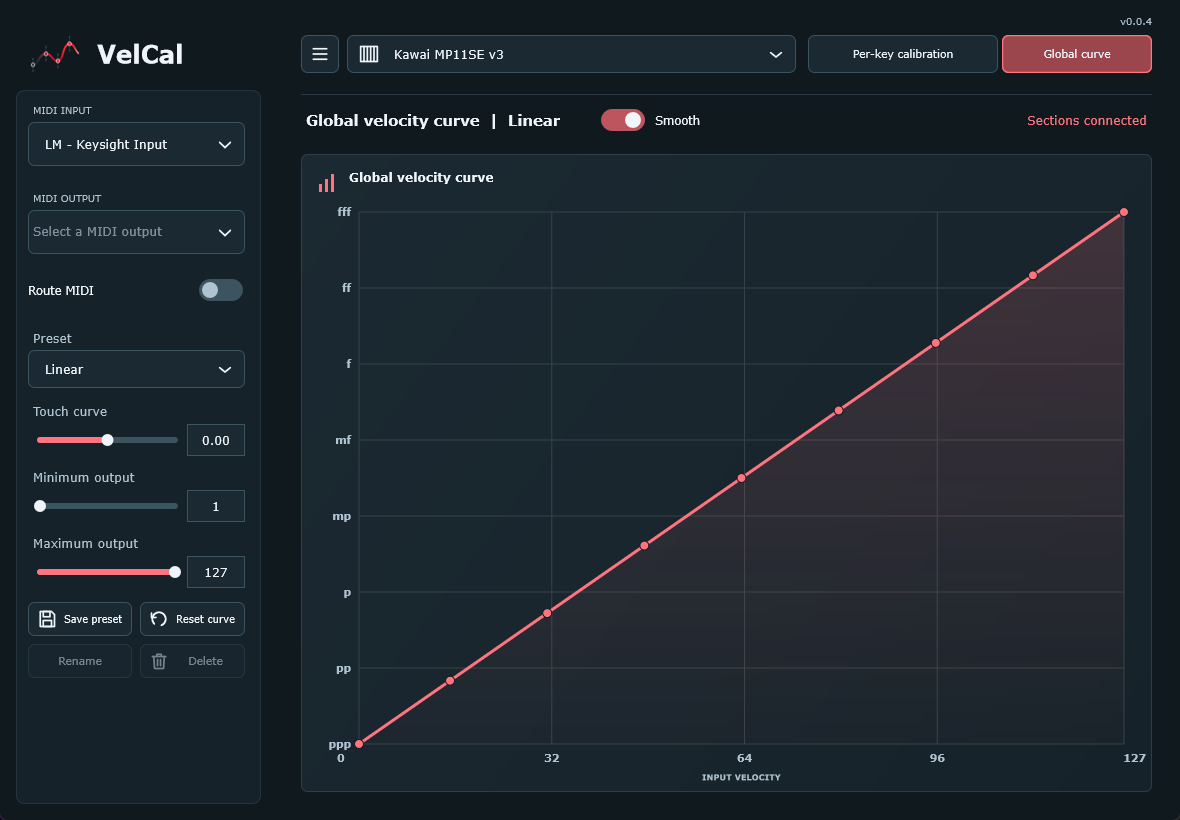Toggle the Smooth switch off
The image size is (1180, 820).
[x=623, y=120]
